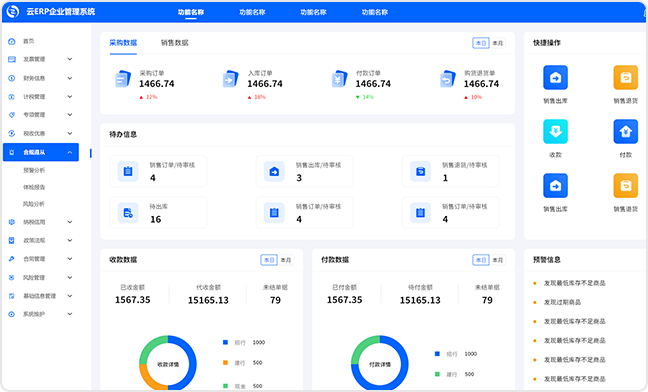Expand the 计税管理 chevron
The height and width of the screenshot is (392, 648).
(70, 97)
